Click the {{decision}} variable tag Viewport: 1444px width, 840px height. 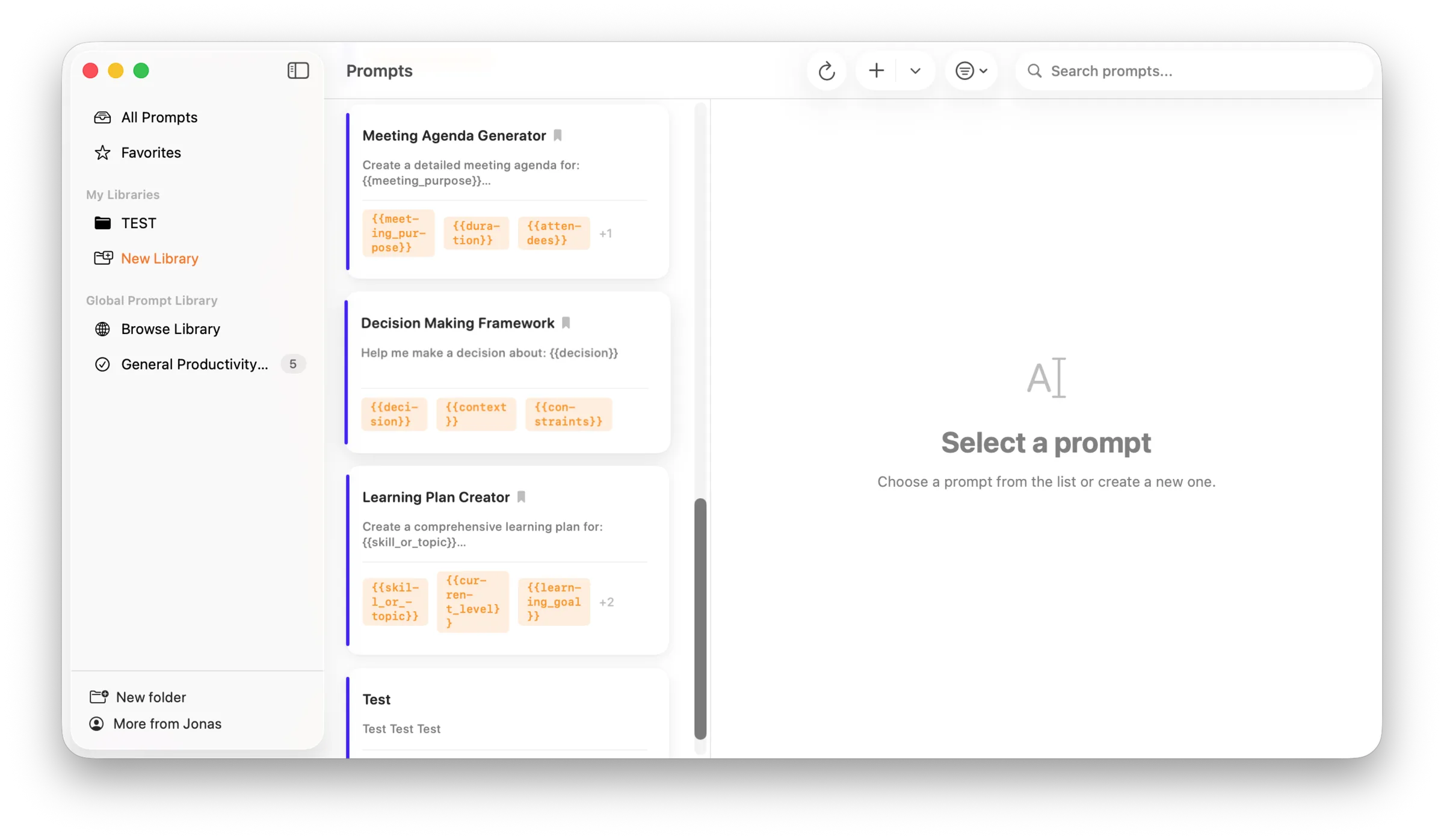(x=394, y=414)
